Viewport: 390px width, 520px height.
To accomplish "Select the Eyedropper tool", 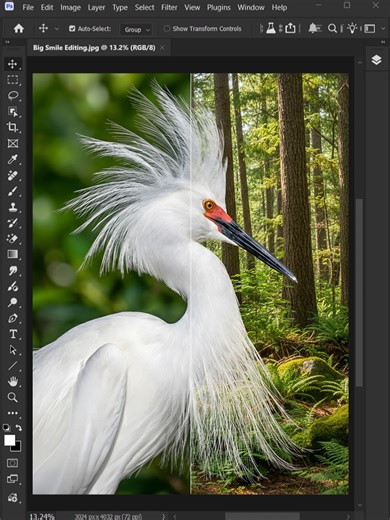I will point(13,159).
